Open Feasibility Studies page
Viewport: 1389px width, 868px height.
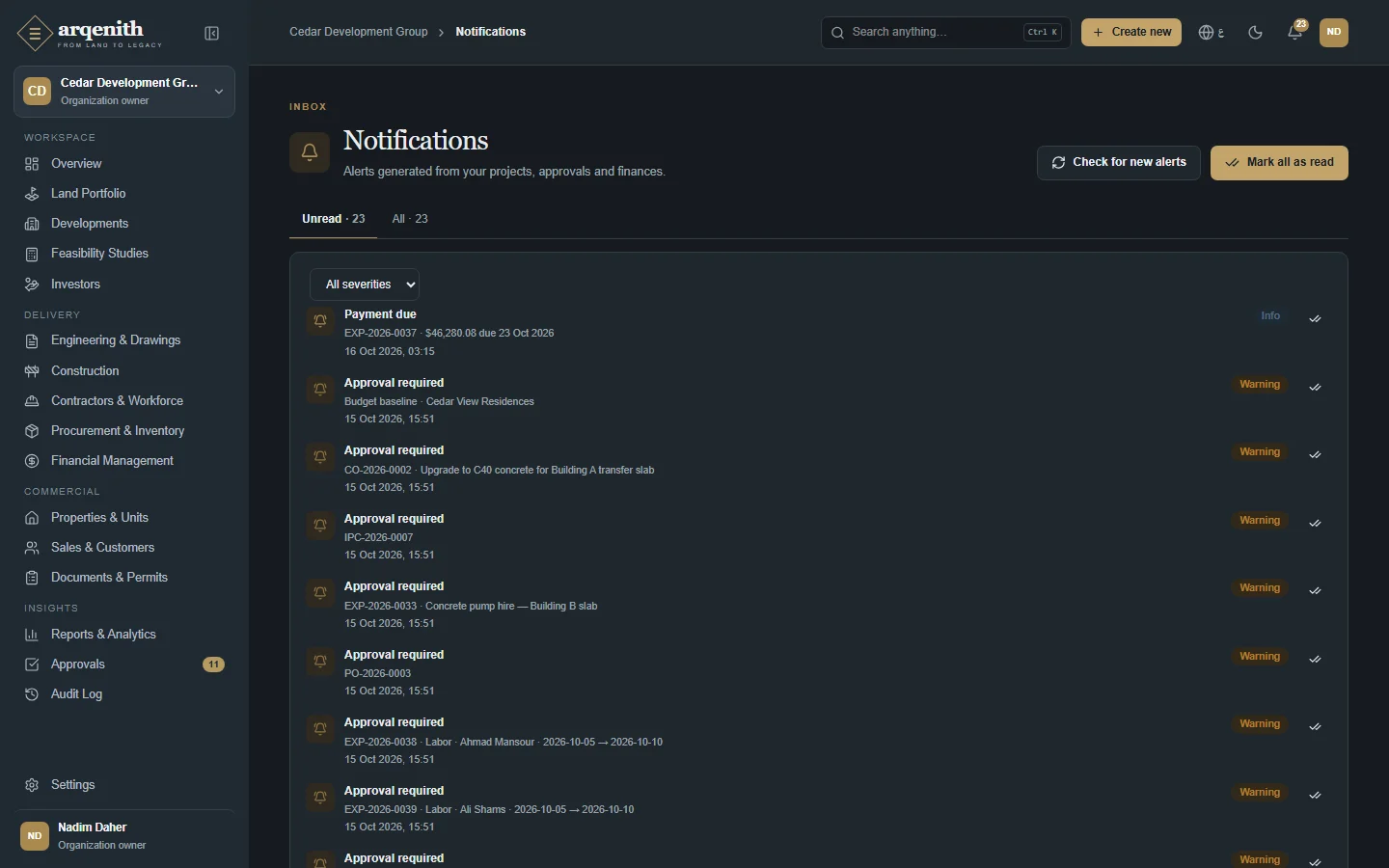[124, 254]
